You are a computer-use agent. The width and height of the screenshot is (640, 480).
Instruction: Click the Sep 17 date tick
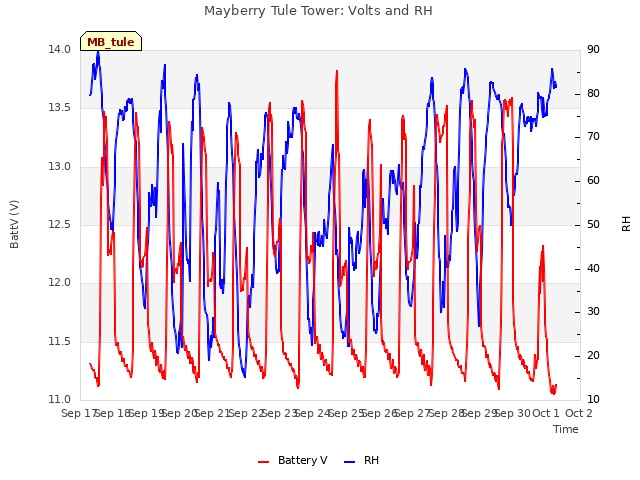click(x=79, y=413)
